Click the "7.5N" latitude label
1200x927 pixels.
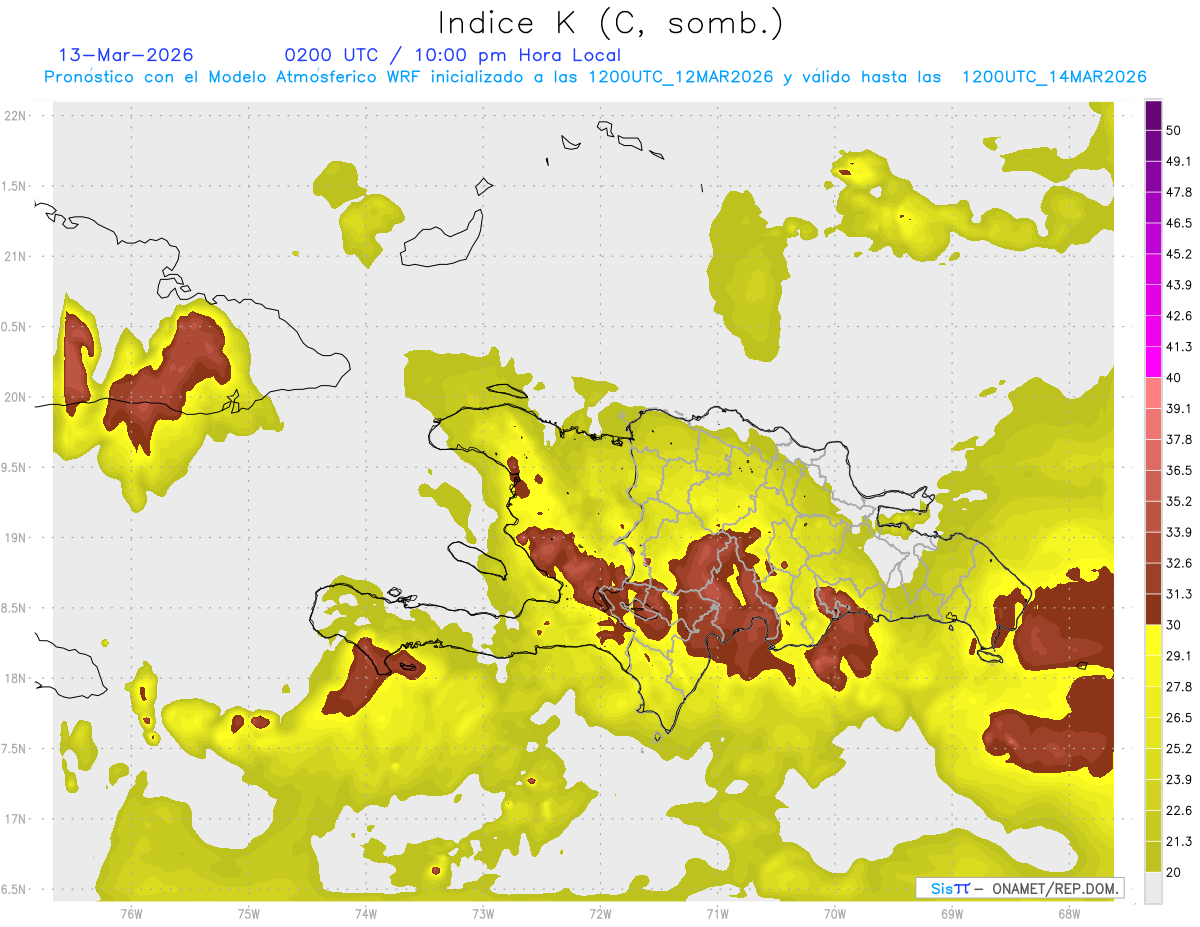tap(15, 748)
